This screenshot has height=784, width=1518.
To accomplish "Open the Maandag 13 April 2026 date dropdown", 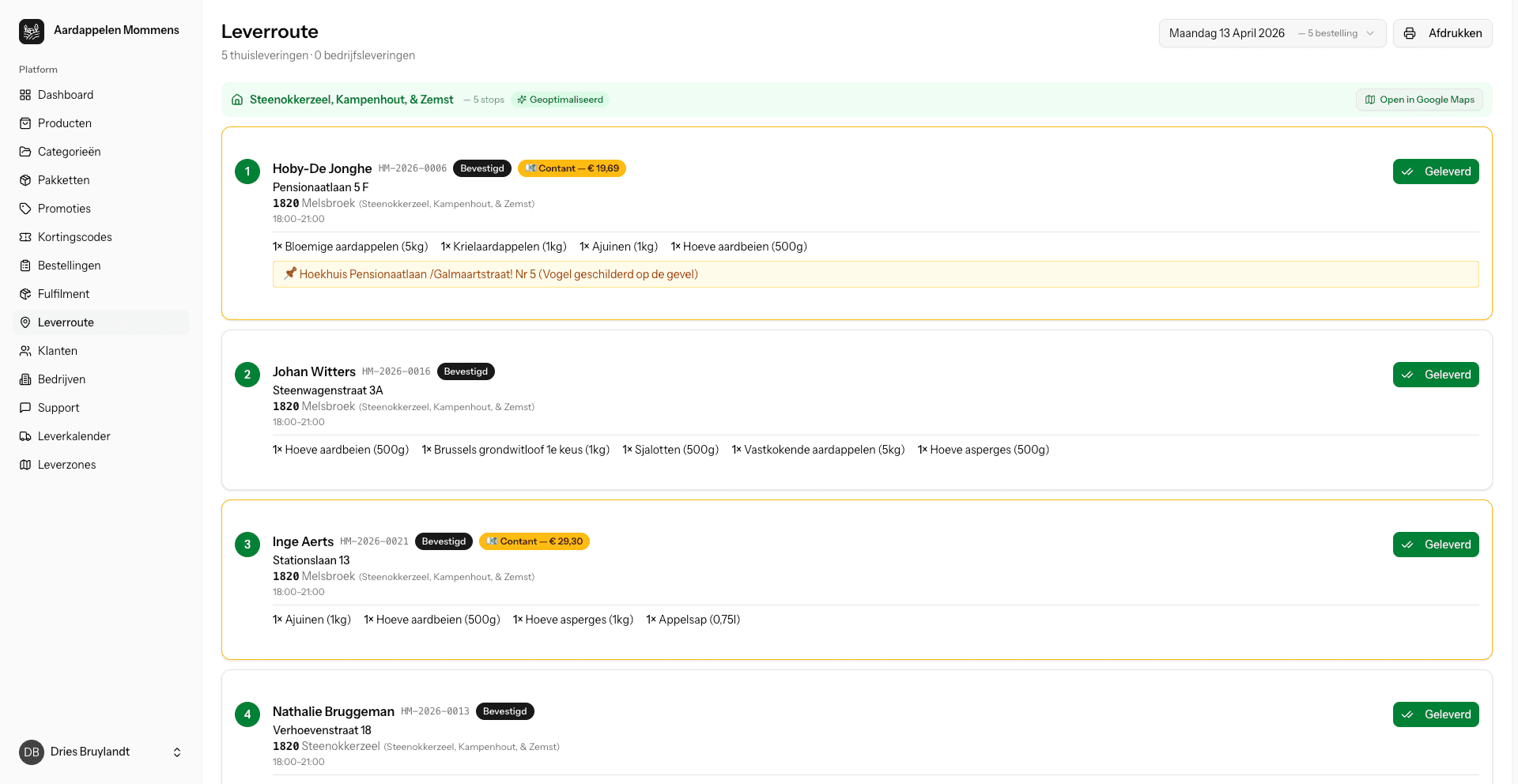I will coord(1271,33).
